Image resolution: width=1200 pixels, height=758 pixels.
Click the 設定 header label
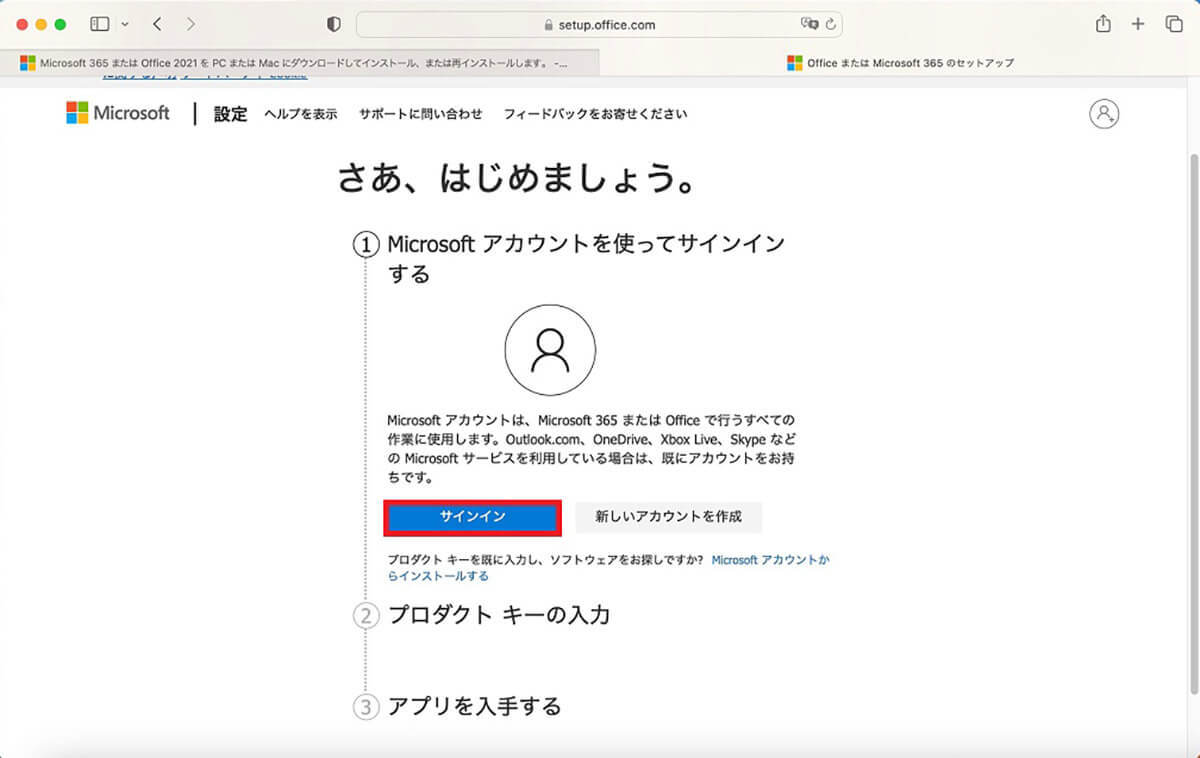click(x=230, y=114)
